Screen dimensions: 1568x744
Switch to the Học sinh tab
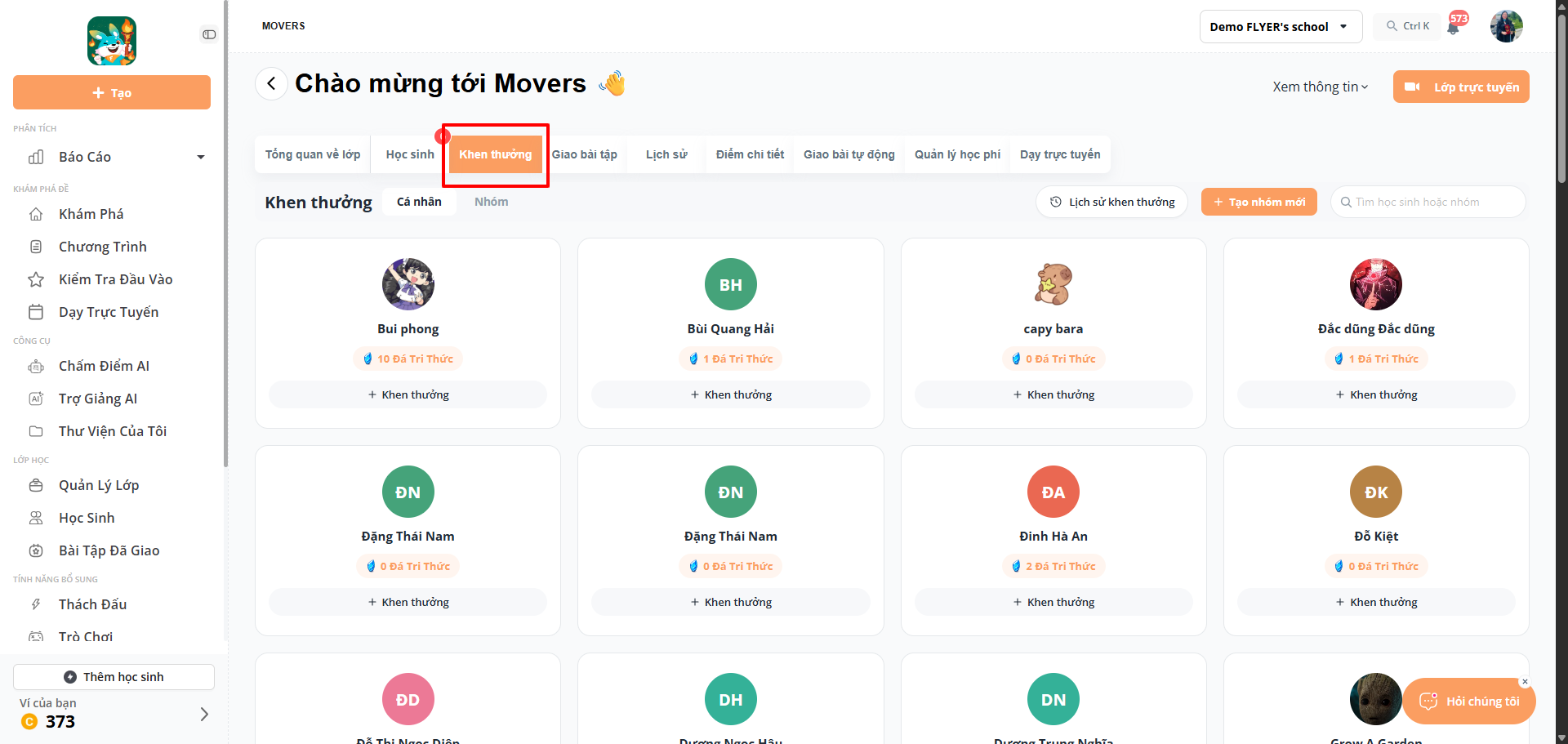pos(410,154)
